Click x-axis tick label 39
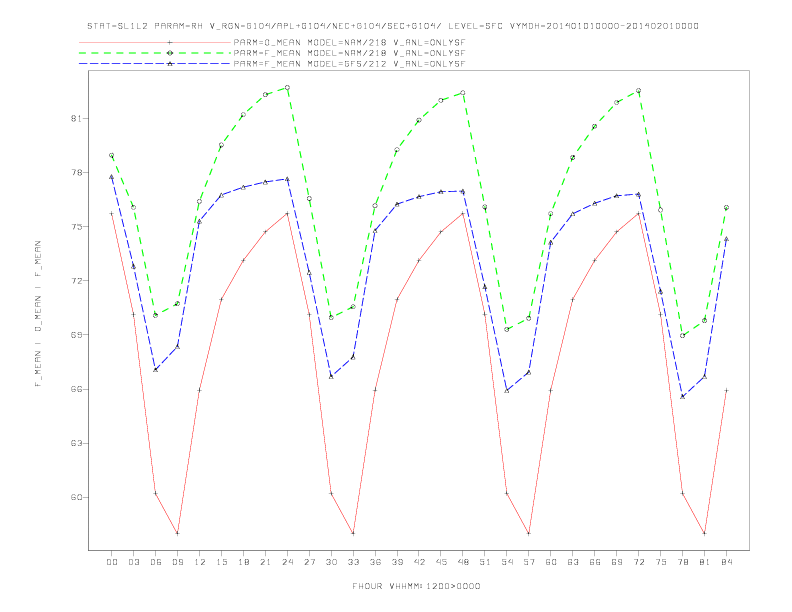The width and height of the screenshot is (792, 612). coord(397,562)
